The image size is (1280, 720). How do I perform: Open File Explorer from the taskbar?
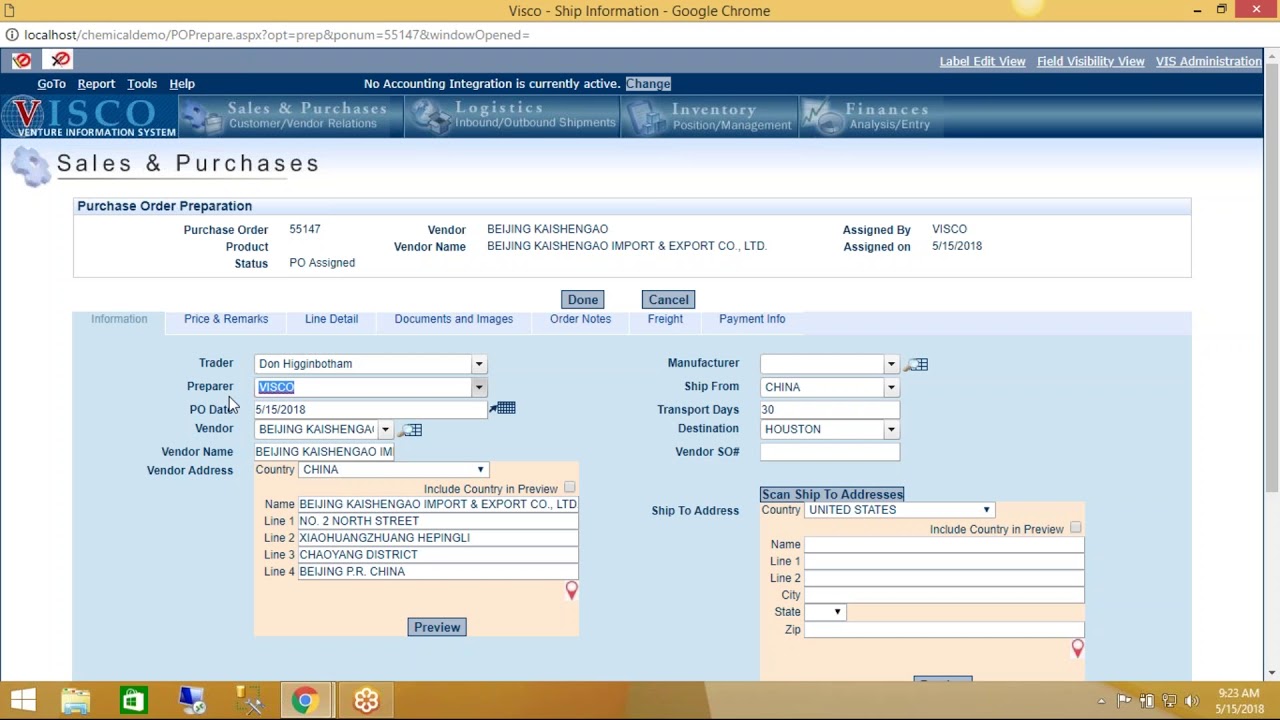(76, 700)
